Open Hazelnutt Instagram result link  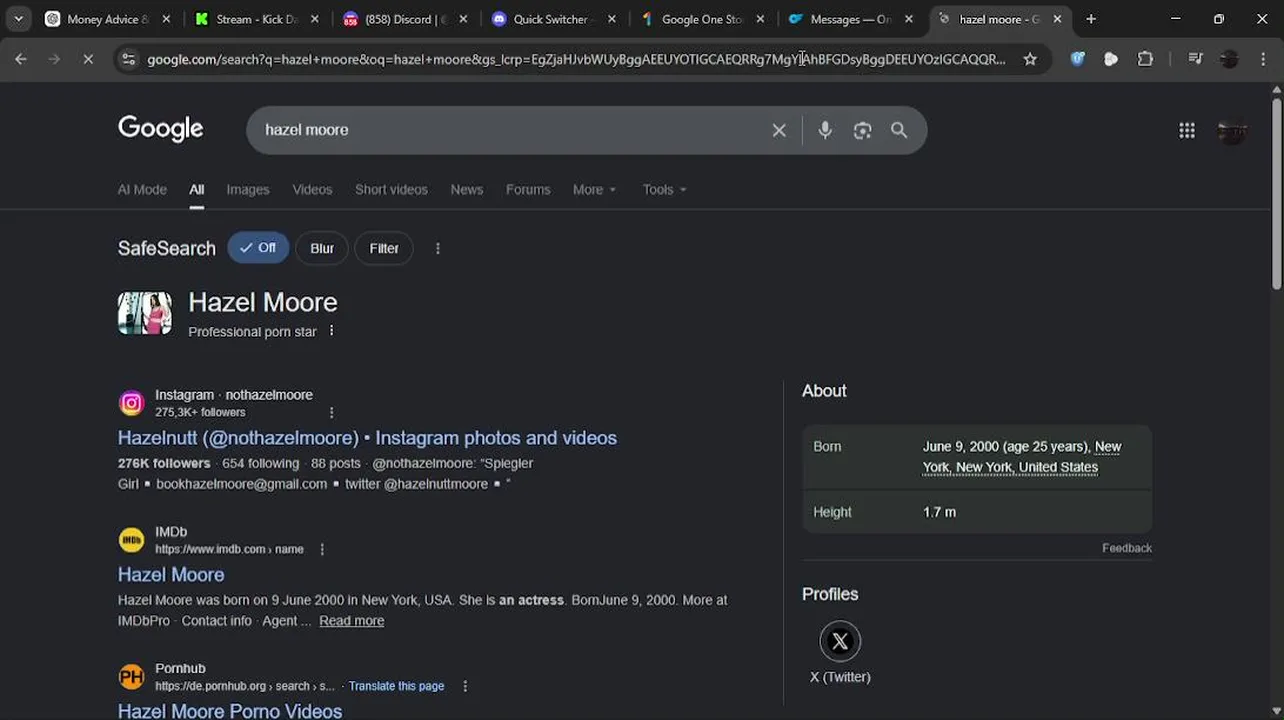(367, 438)
